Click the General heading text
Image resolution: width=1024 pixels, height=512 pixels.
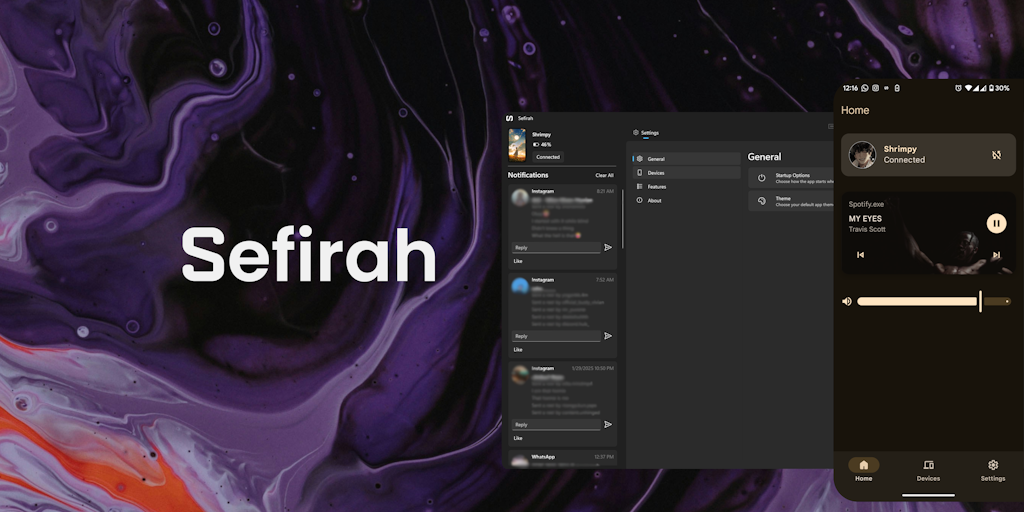(764, 157)
